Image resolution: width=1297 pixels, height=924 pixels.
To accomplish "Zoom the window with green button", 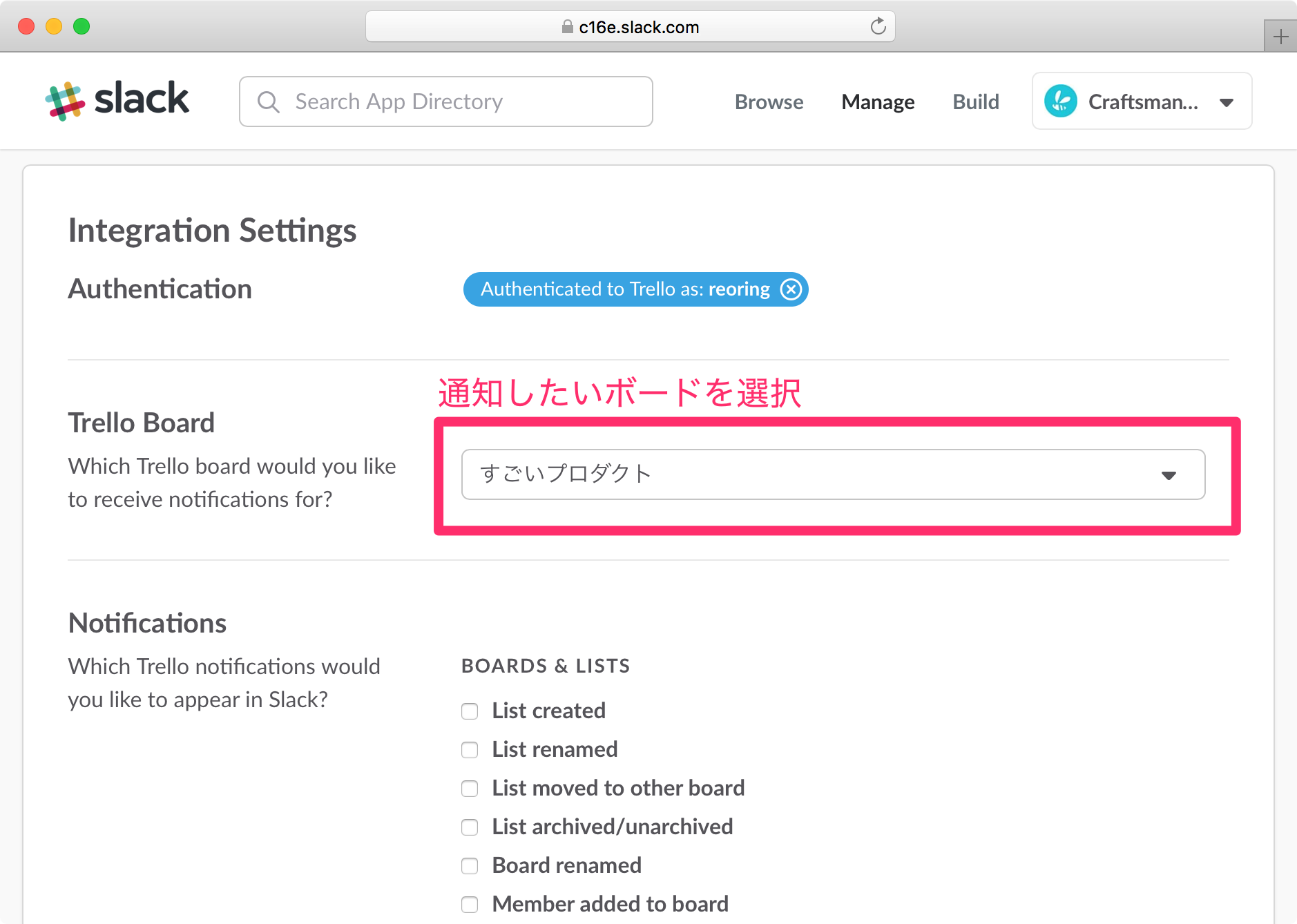I will [x=81, y=26].
